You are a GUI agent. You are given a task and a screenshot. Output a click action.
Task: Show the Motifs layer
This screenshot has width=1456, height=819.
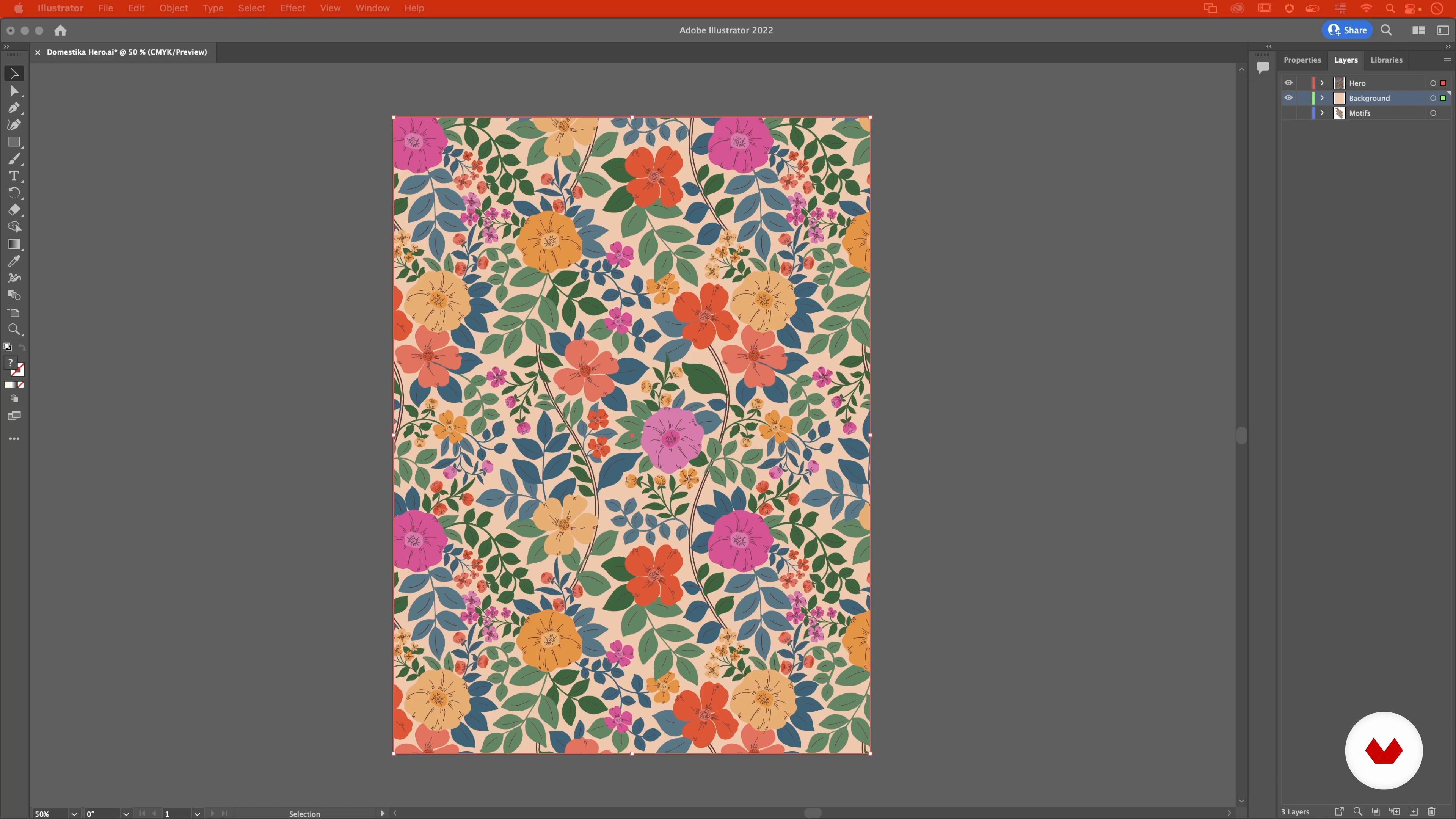tap(1288, 113)
